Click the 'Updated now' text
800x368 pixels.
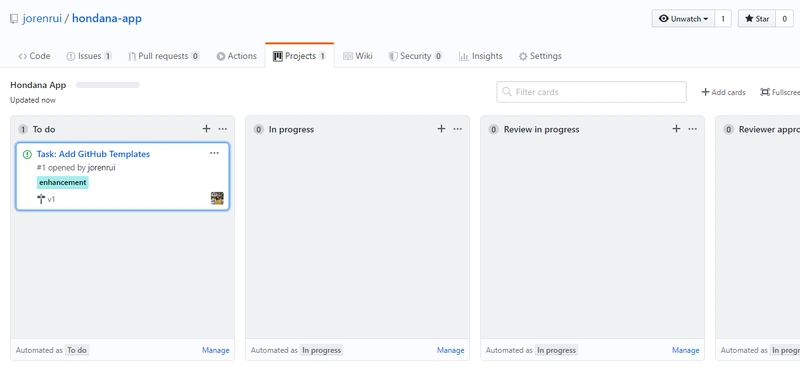point(33,100)
